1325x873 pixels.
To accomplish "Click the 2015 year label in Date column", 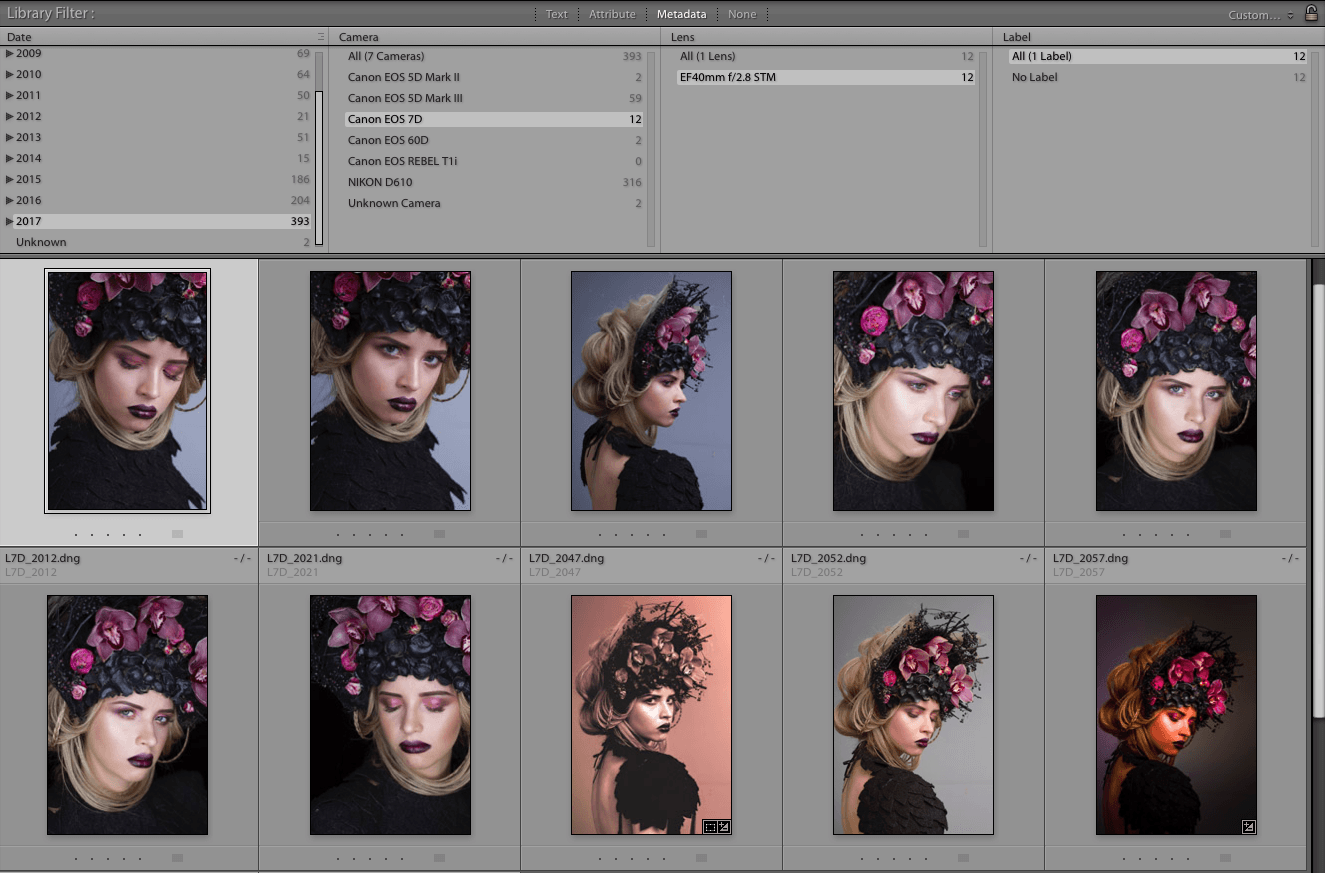I will click(x=29, y=179).
